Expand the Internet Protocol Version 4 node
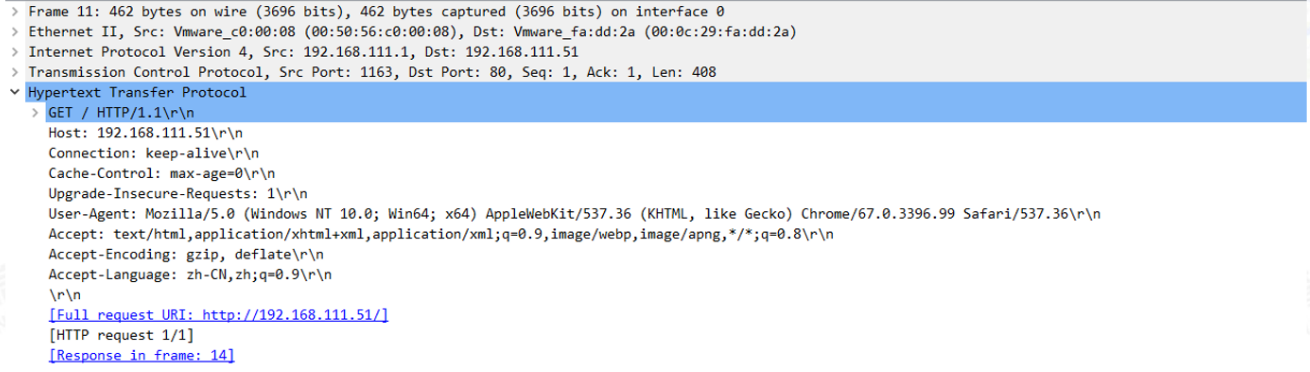The height and width of the screenshot is (372, 1310). [x=13, y=52]
